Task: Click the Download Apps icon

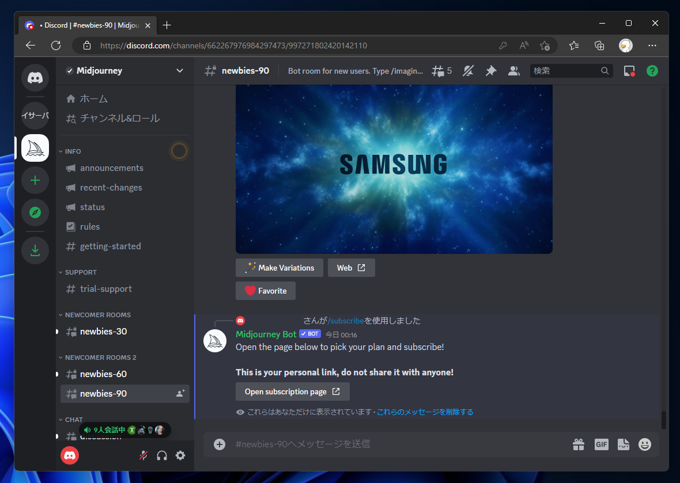Action: pyautogui.click(x=35, y=250)
